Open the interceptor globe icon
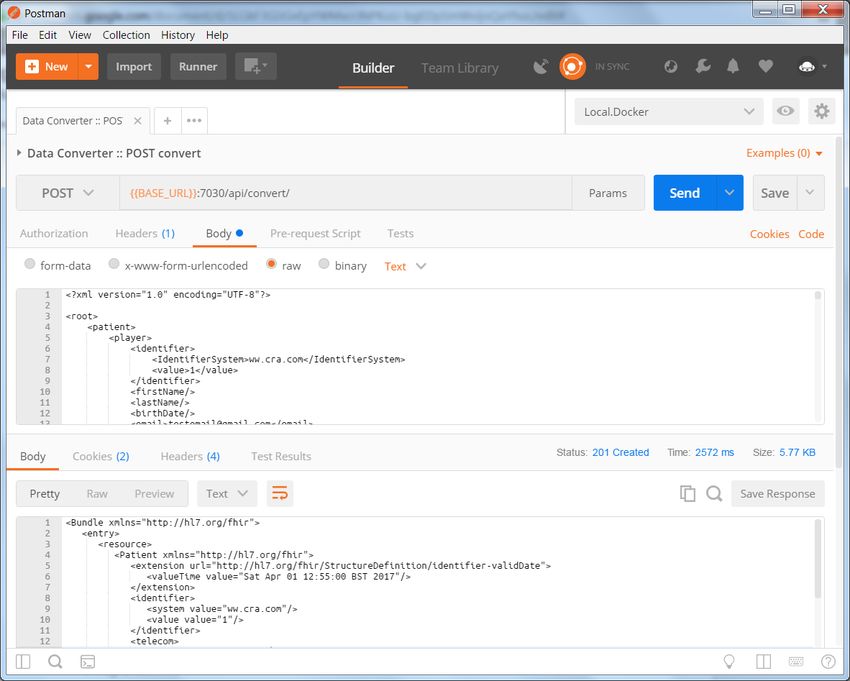The height and width of the screenshot is (681, 850). (x=671, y=67)
